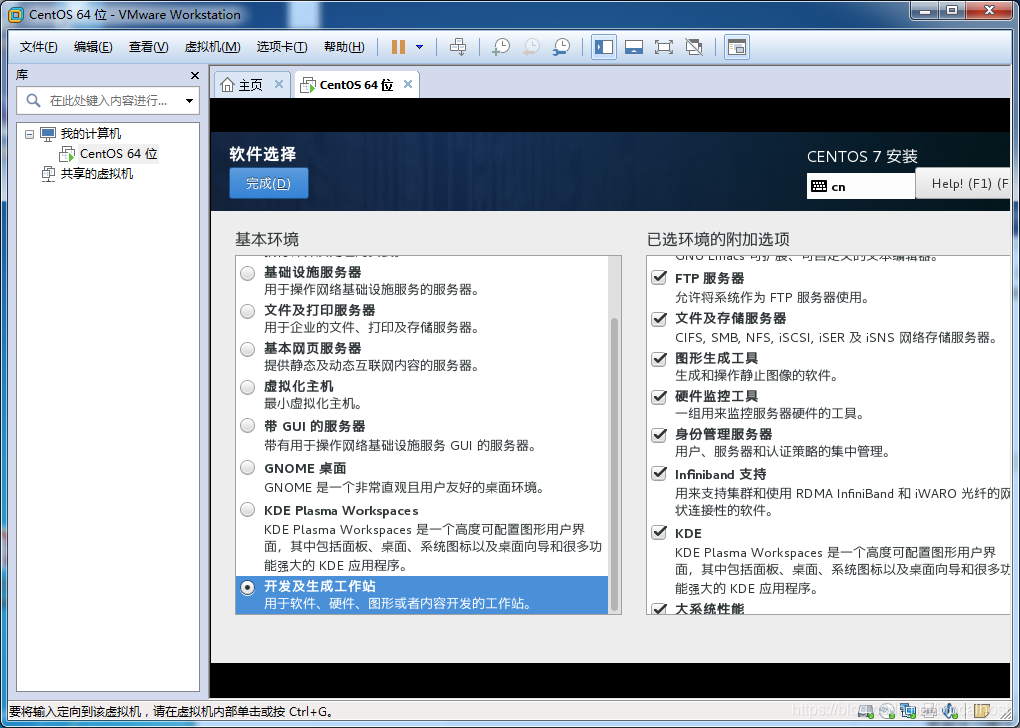Screen dimensions: 1020x728
Task: Open the power options dropdown arrow beside pause
Action: coord(420,47)
